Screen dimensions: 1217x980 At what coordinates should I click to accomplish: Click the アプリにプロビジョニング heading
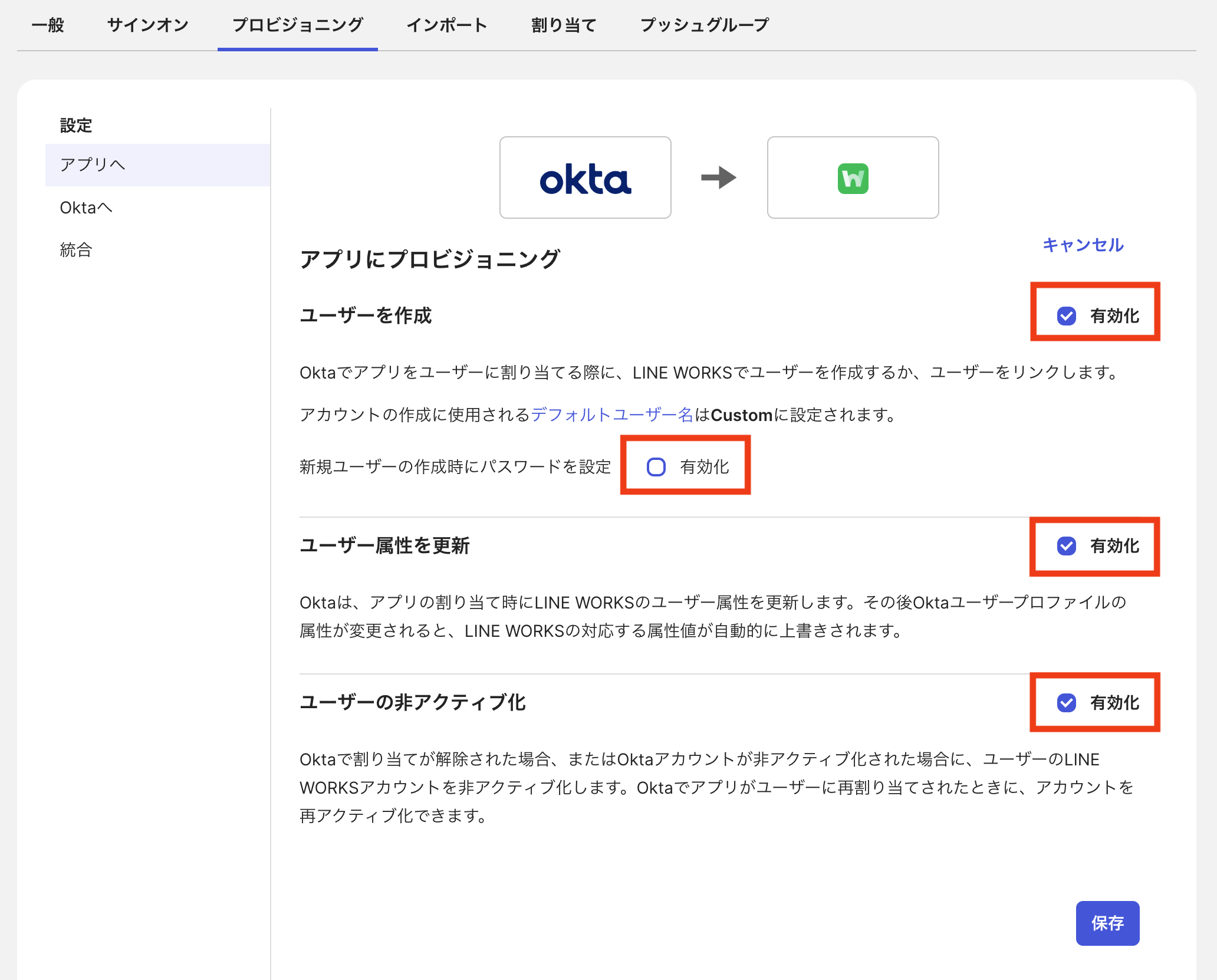430,259
